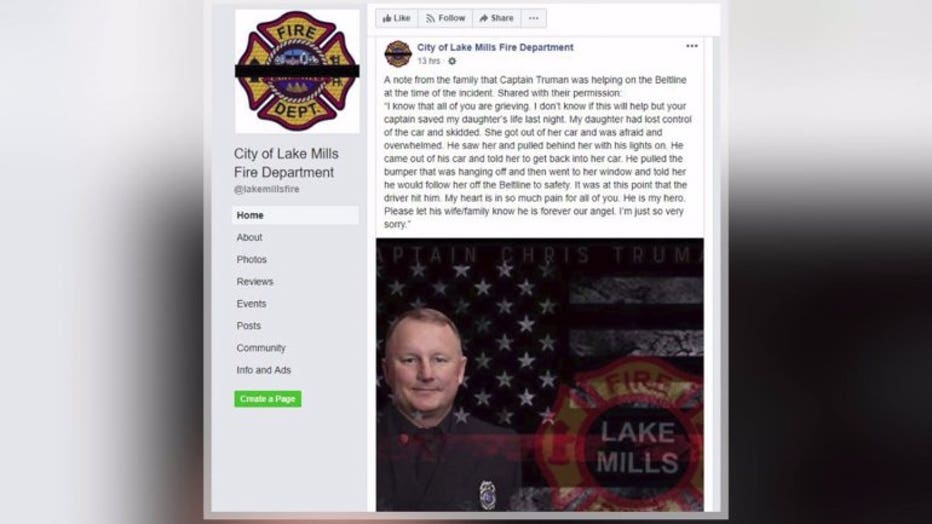Open the Captain Chris Truman memorial photo
The height and width of the screenshot is (524, 932).
pos(540,374)
